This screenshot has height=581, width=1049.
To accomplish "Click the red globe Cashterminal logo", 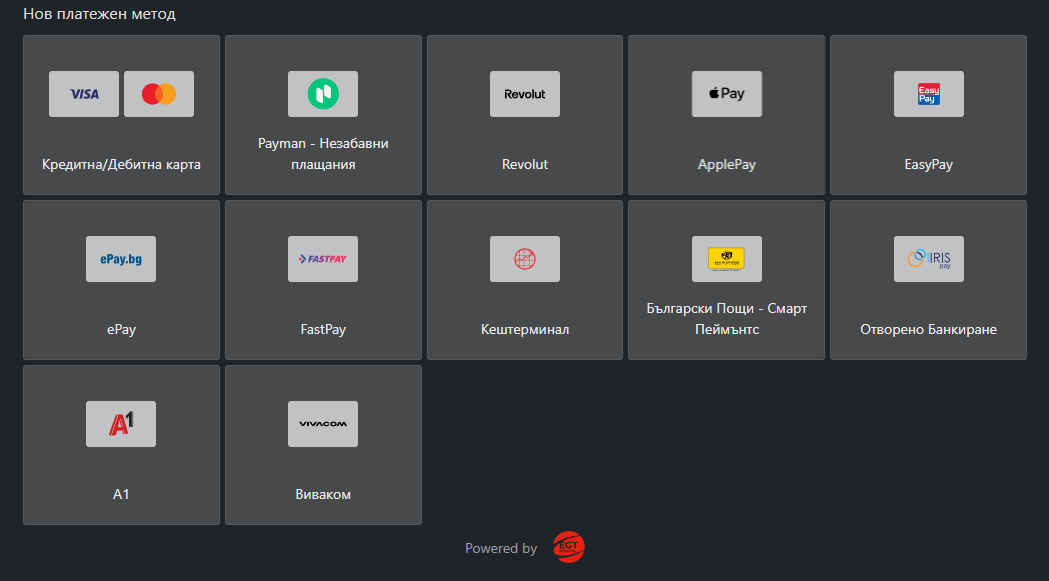I will tap(524, 259).
